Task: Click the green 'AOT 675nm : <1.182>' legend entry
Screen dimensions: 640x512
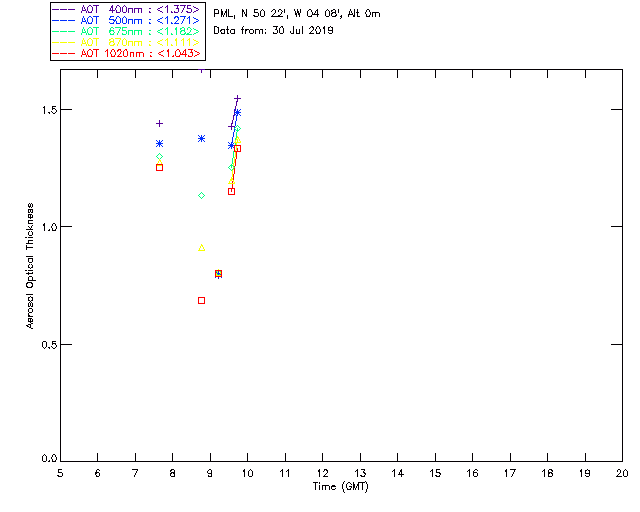Action: pyautogui.click(x=127, y=31)
